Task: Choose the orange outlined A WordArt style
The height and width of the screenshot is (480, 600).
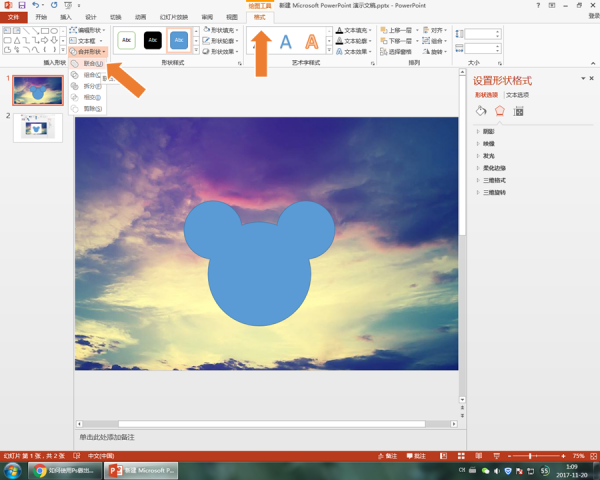Action: click(311, 42)
